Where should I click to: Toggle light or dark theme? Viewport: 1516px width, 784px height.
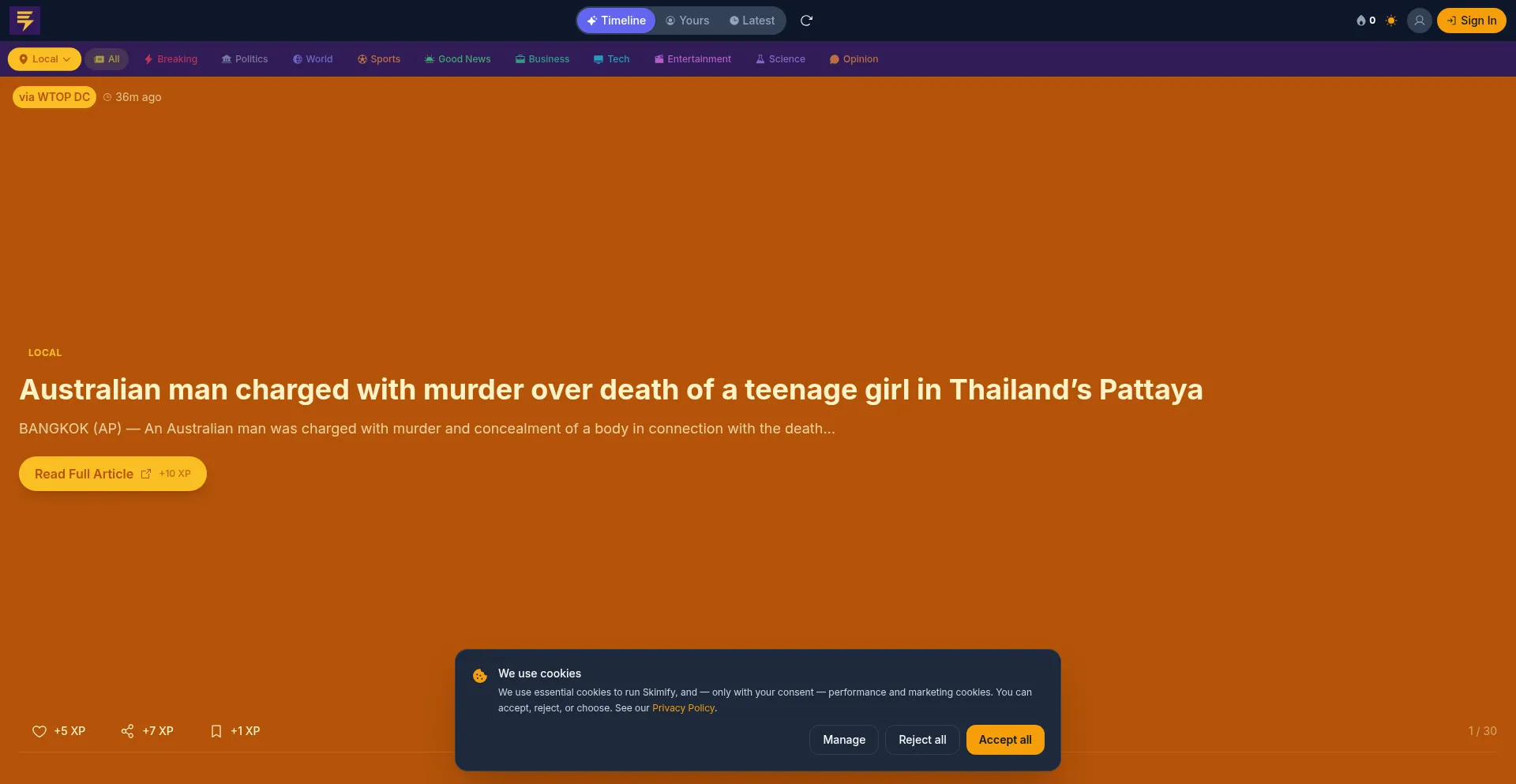tap(1391, 21)
